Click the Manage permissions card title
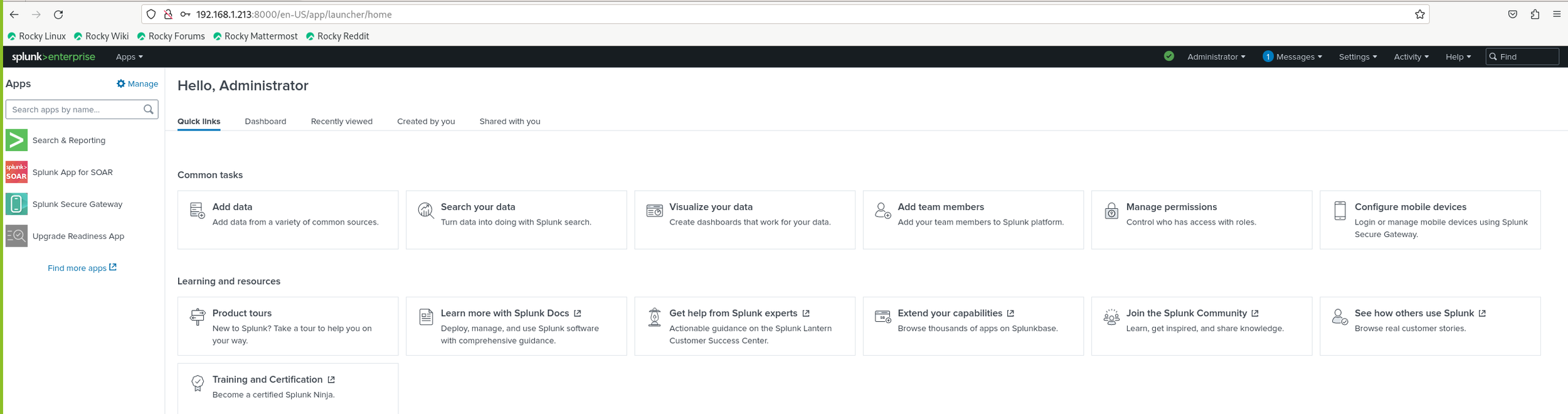 pos(1171,207)
